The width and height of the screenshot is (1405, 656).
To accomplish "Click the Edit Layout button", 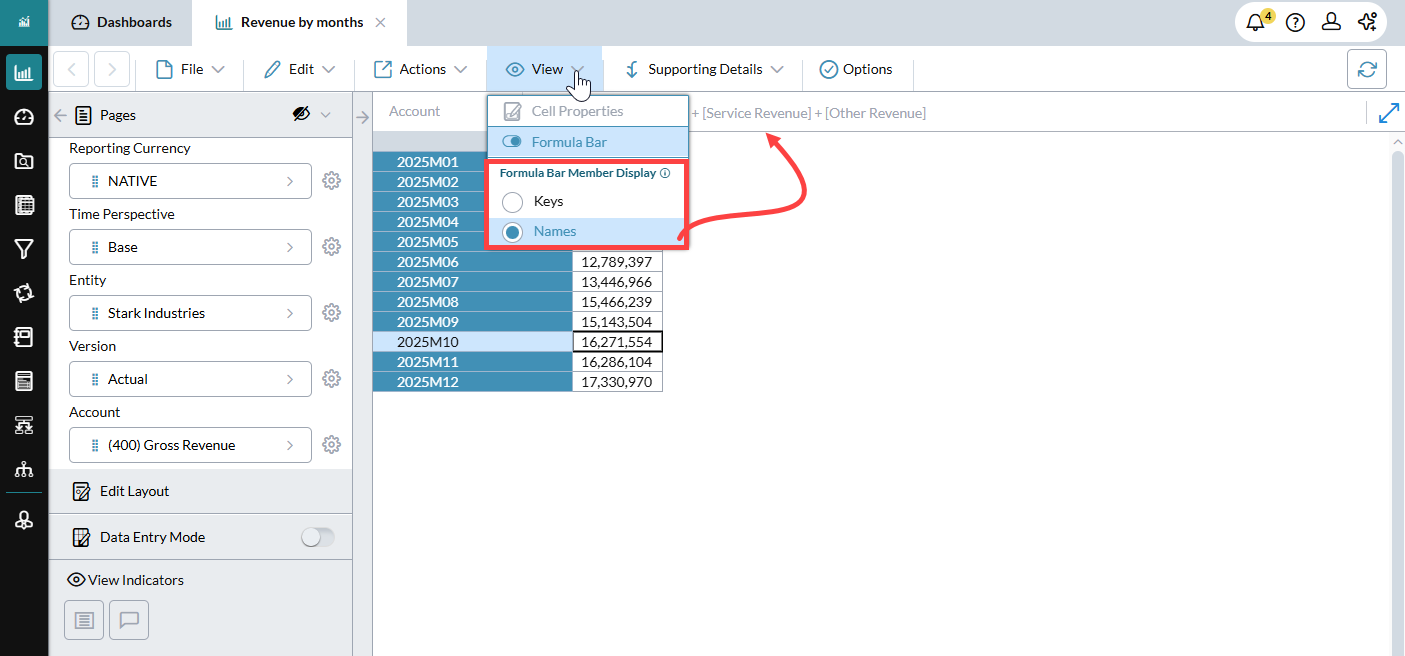I will [x=134, y=491].
